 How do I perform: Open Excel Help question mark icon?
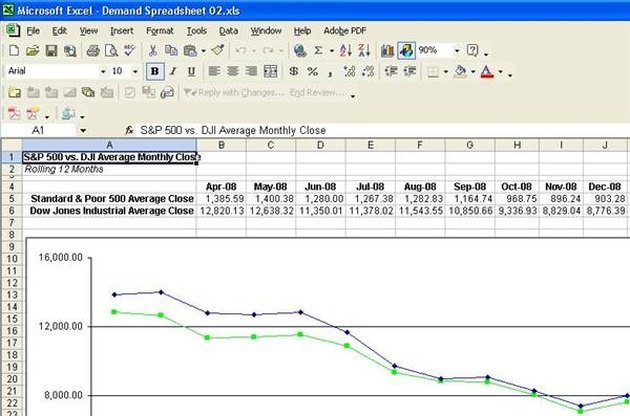pos(472,51)
